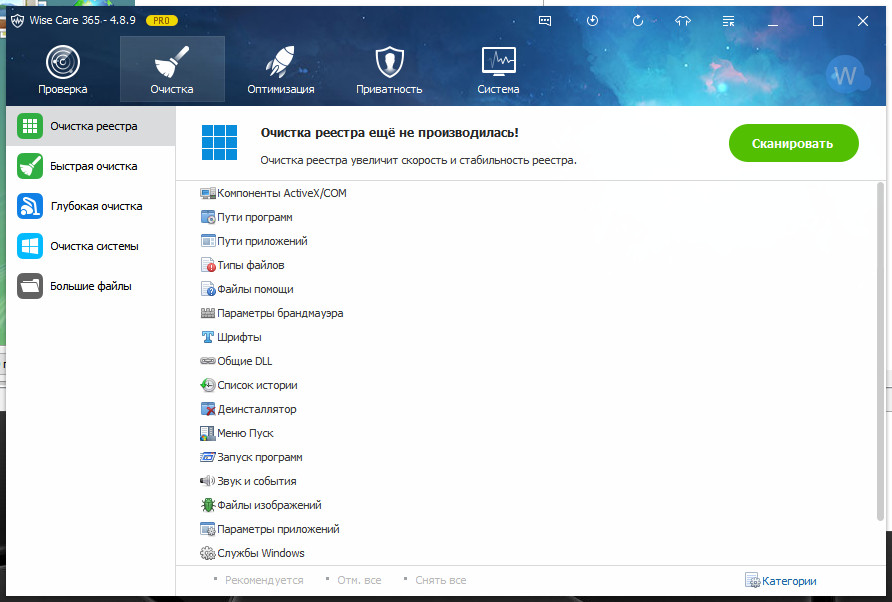892x602 pixels.
Task: Click the circular arrow icon in title bar
Action: pyautogui.click(x=638, y=21)
